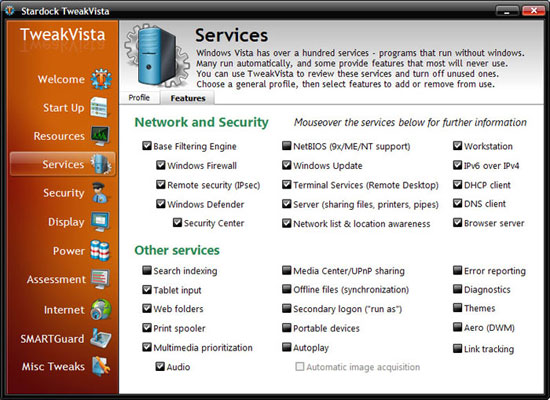
Task: Click the Misc Tweaks tools icon
Action: coord(101,366)
